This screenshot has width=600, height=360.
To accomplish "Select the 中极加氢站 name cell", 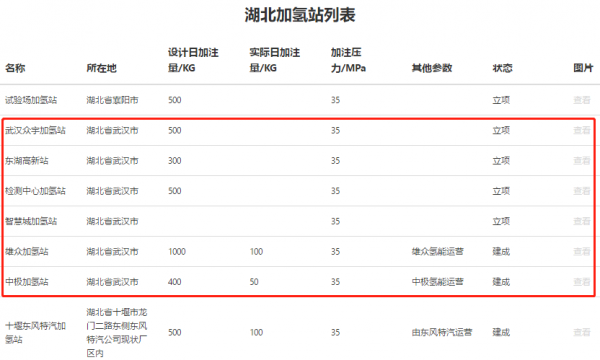I will (27, 282).
